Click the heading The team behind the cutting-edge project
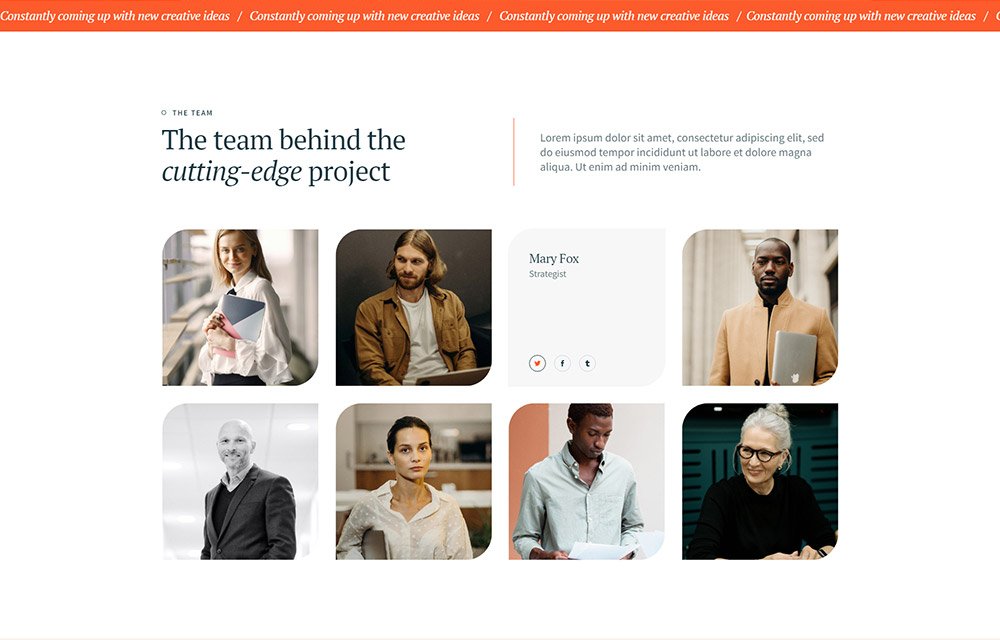This screenshot has width=1000, height=640. [284, 156]
